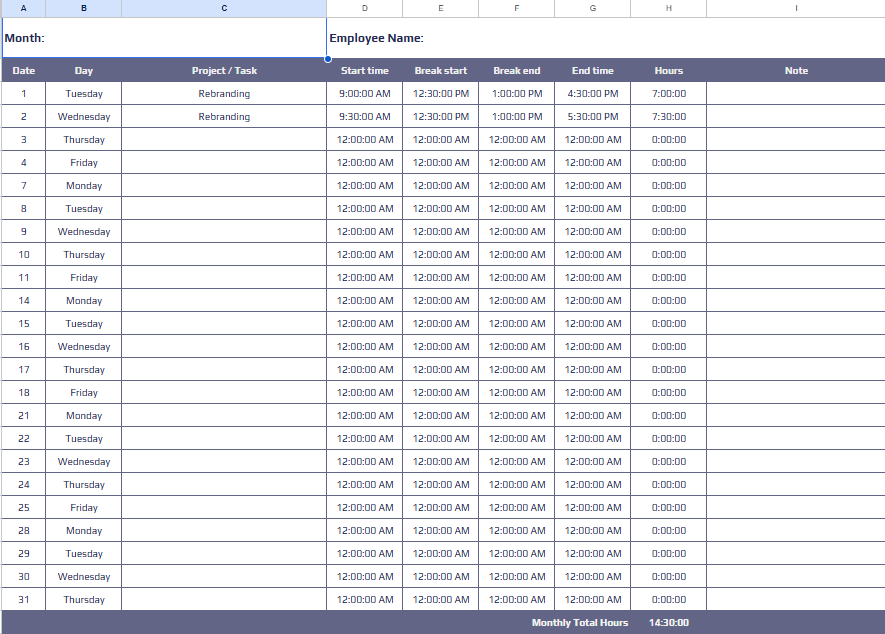Screen dimensions: 885x634
Task: Click column I header
Action: tap(795, 8)
